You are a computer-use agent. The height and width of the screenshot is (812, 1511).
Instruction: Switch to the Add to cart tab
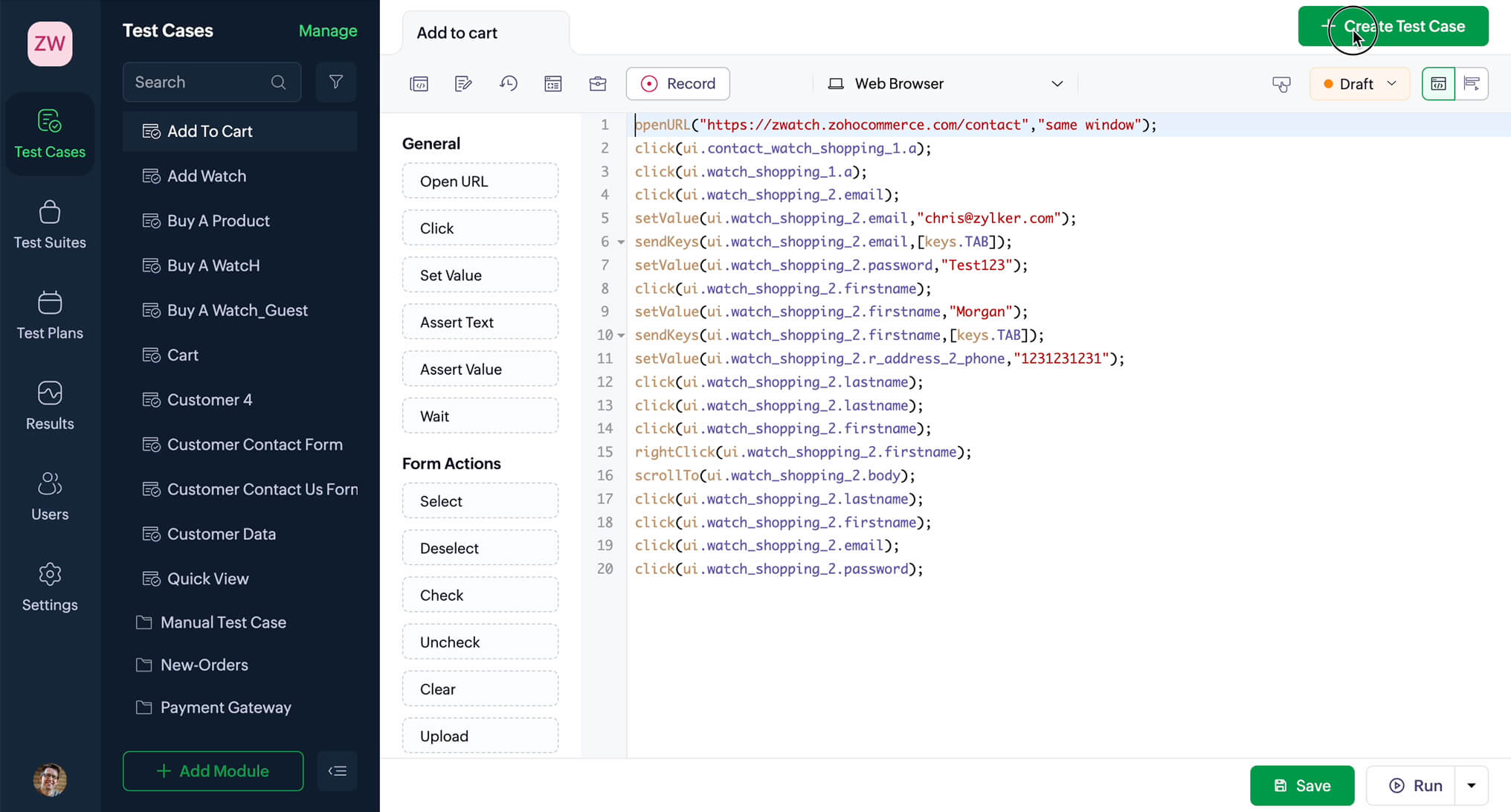(x=457, y=32)
